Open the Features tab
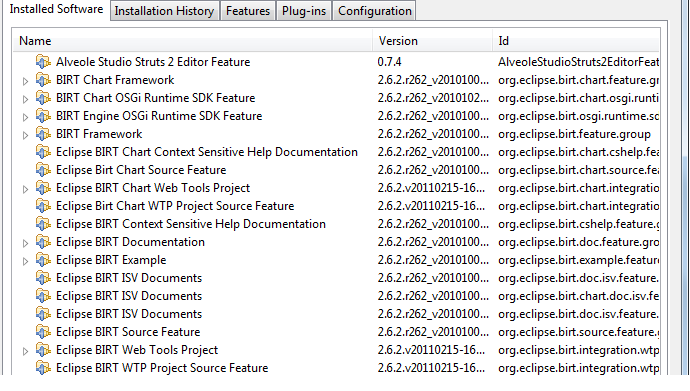This screenshot has height=391, width=690. [248, 11]
